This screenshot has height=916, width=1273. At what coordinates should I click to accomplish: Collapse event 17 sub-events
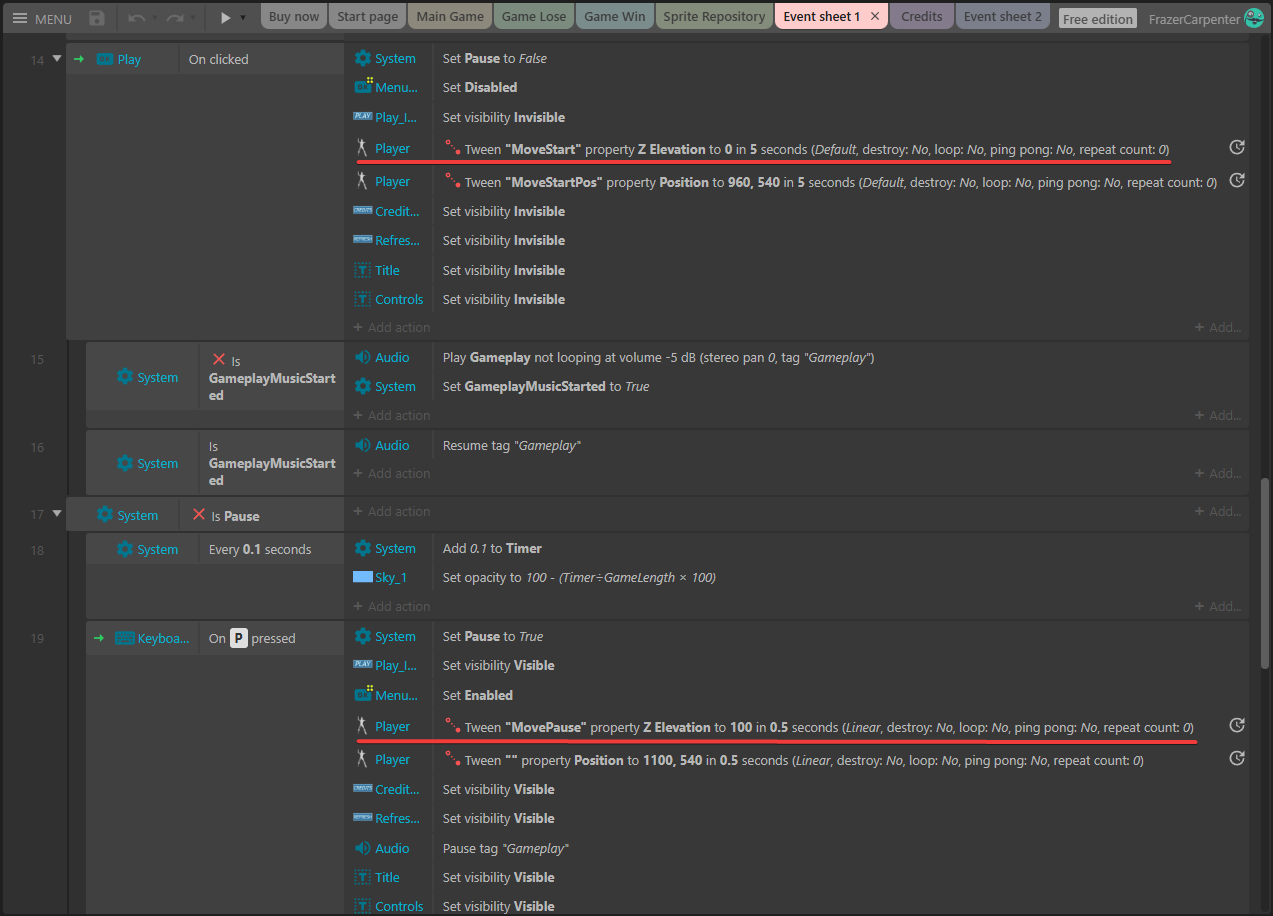(57, 514)
